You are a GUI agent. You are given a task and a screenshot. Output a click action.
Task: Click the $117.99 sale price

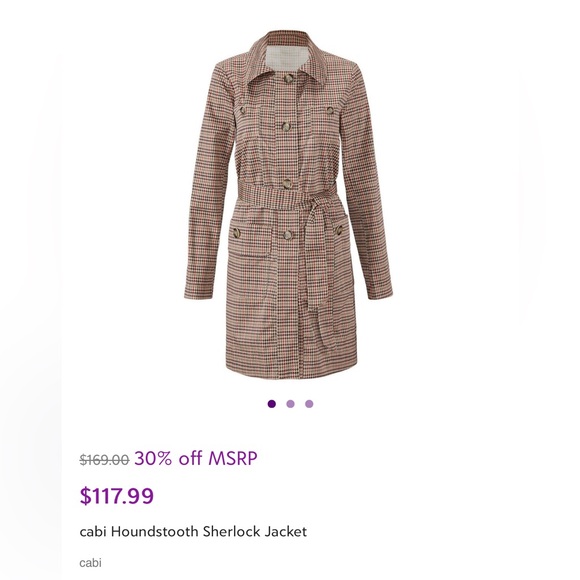[x=117, y=496]
